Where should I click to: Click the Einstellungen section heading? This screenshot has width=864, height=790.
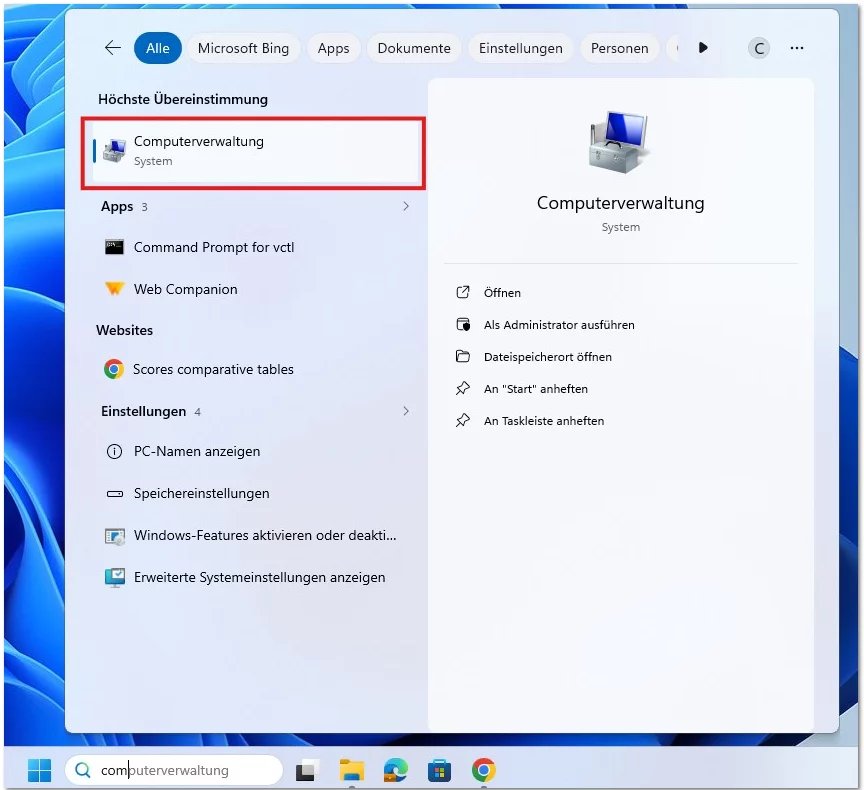point(143,412)
